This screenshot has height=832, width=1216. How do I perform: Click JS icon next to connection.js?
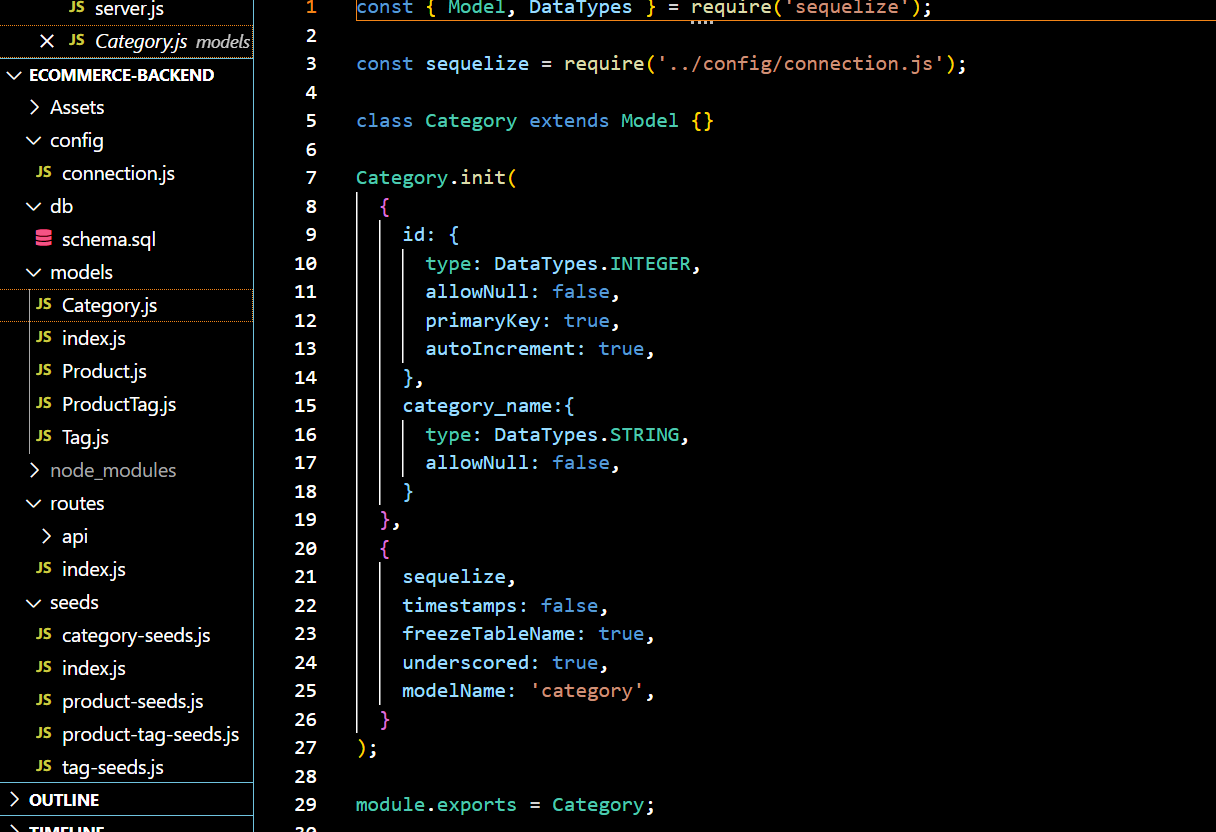click(x=43, y=173)
